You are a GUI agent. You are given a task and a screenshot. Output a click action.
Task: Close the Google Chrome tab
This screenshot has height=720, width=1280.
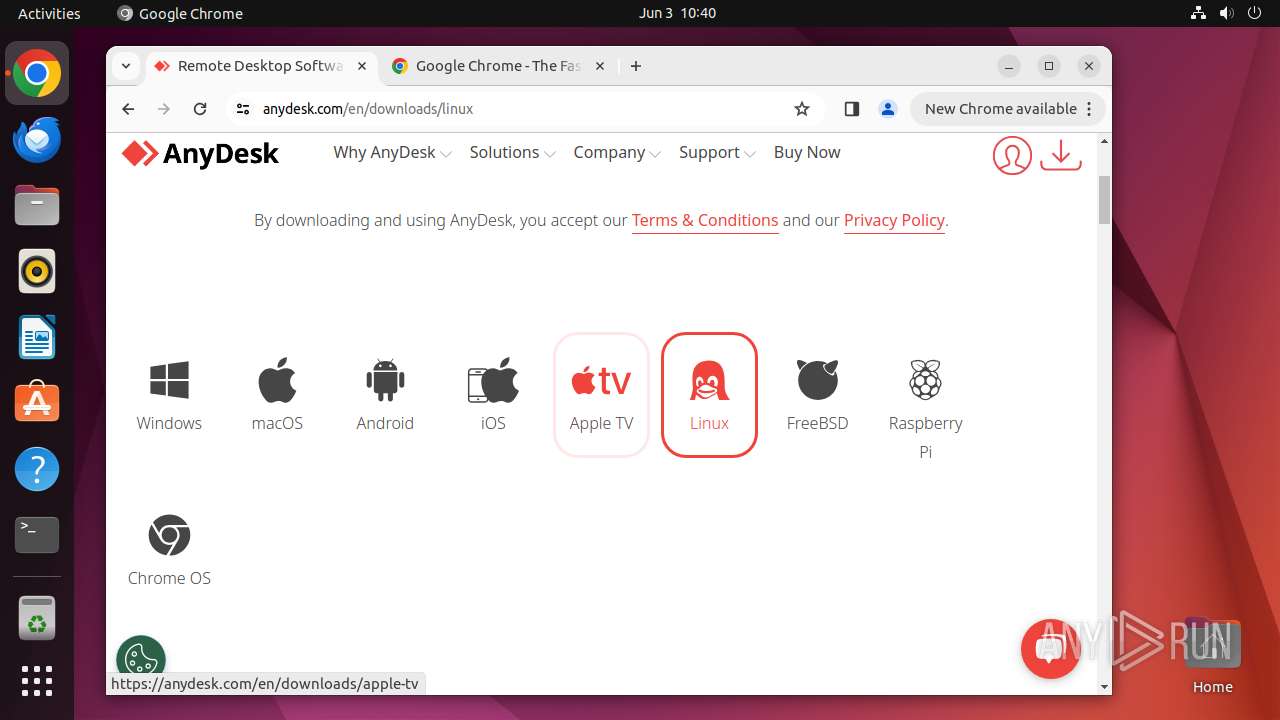600,66
